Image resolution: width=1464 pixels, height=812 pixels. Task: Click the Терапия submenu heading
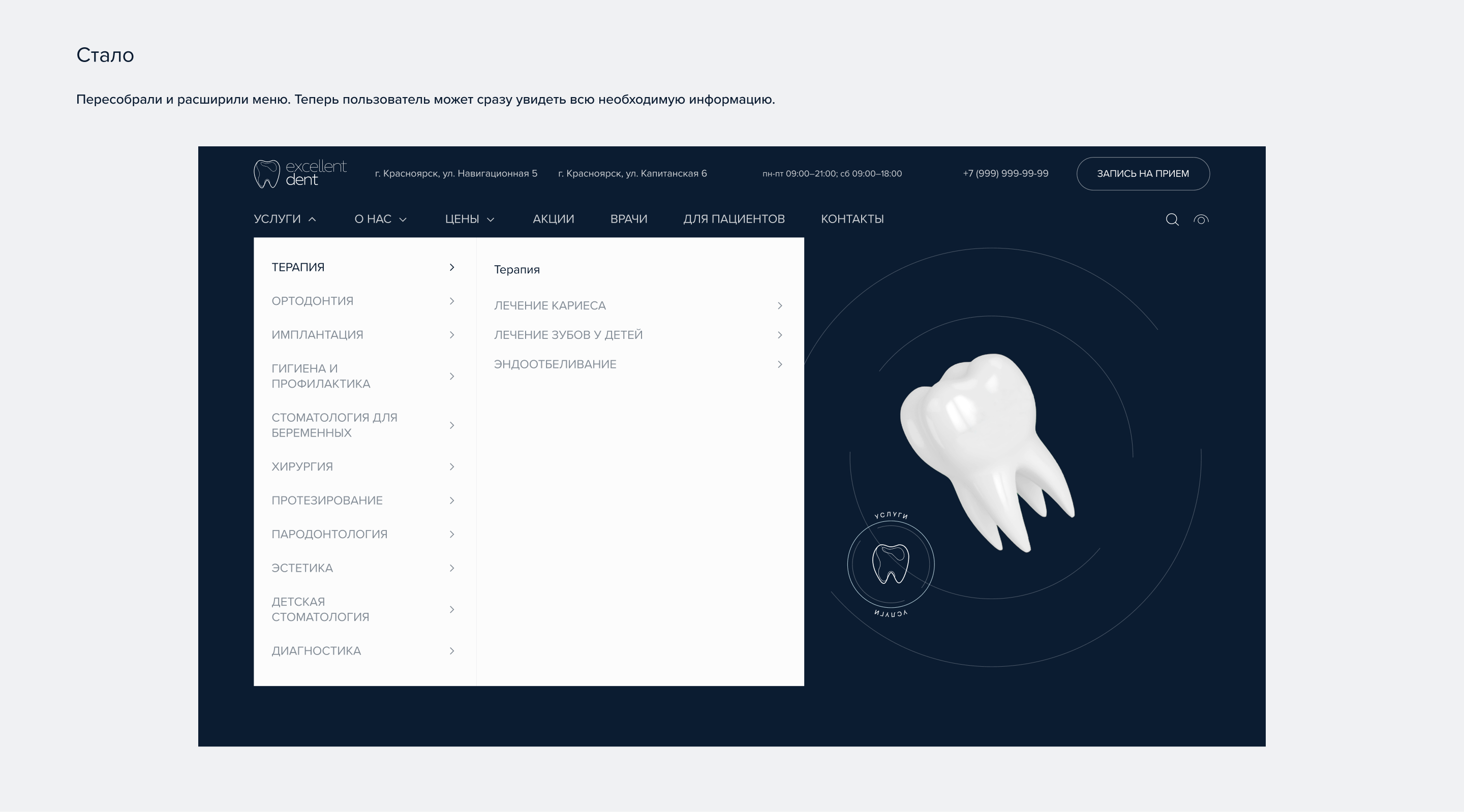pyautogui.click(x=516, y=270)
